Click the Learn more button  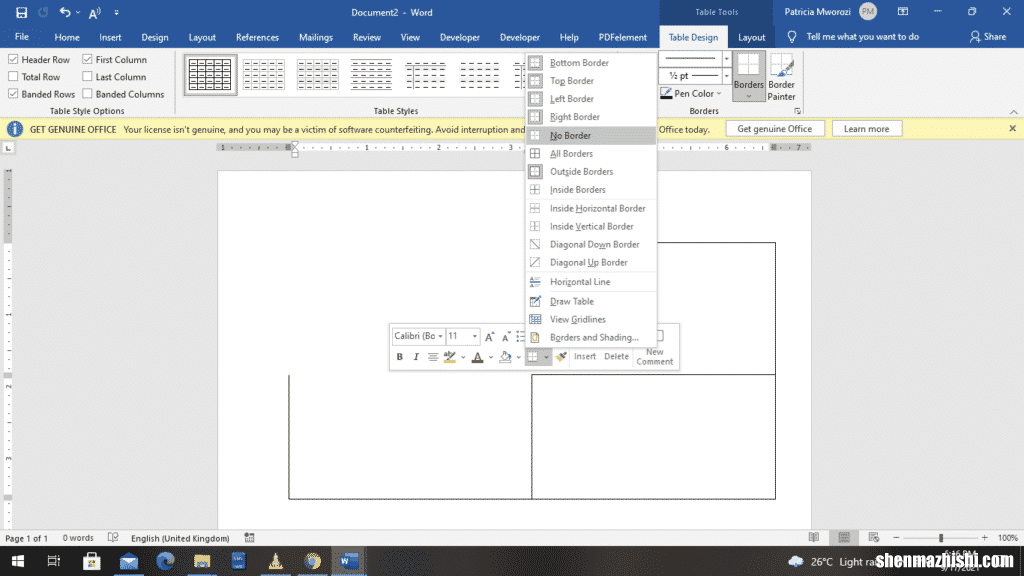click(866, 129)
